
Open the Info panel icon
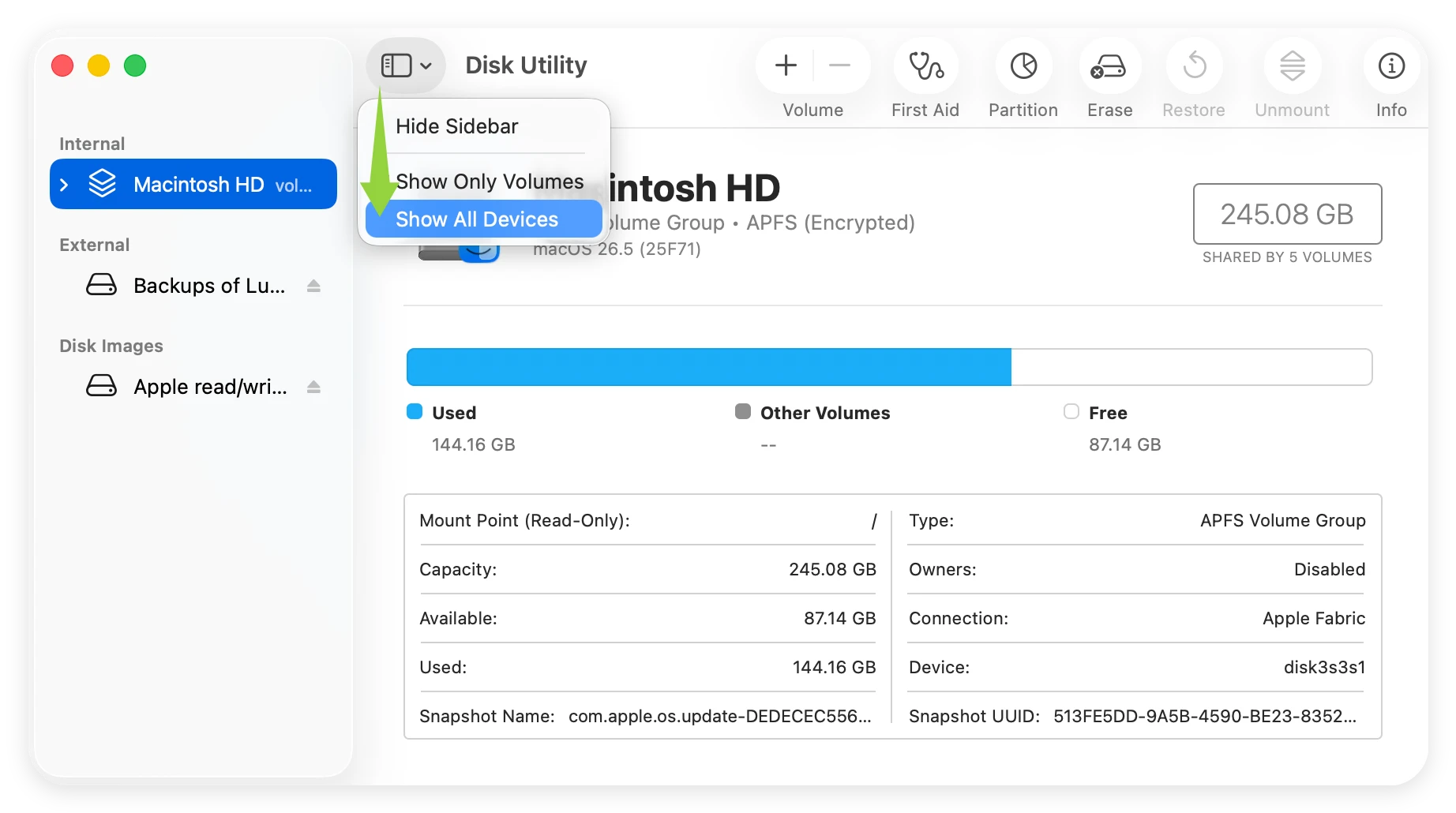1391,66
